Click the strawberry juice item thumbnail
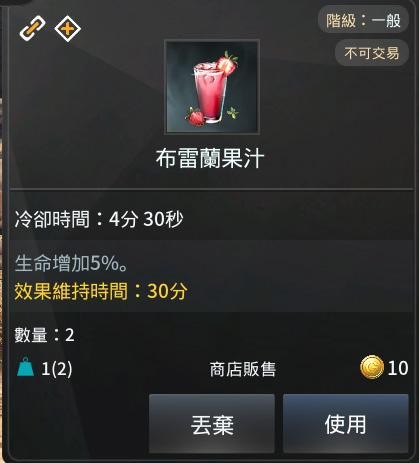 click(x=212, y=87)
